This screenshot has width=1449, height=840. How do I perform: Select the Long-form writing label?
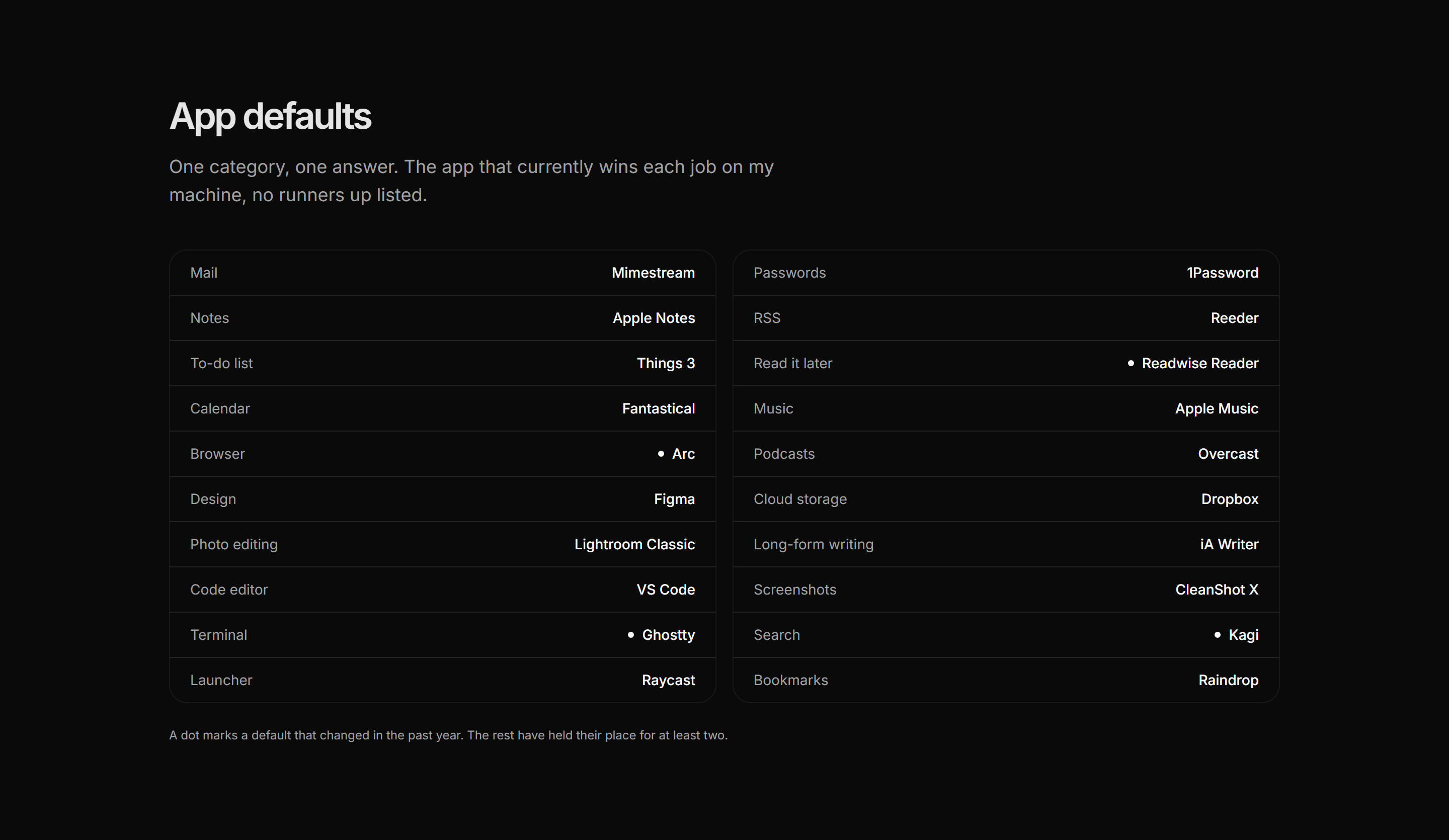point(814,544)
